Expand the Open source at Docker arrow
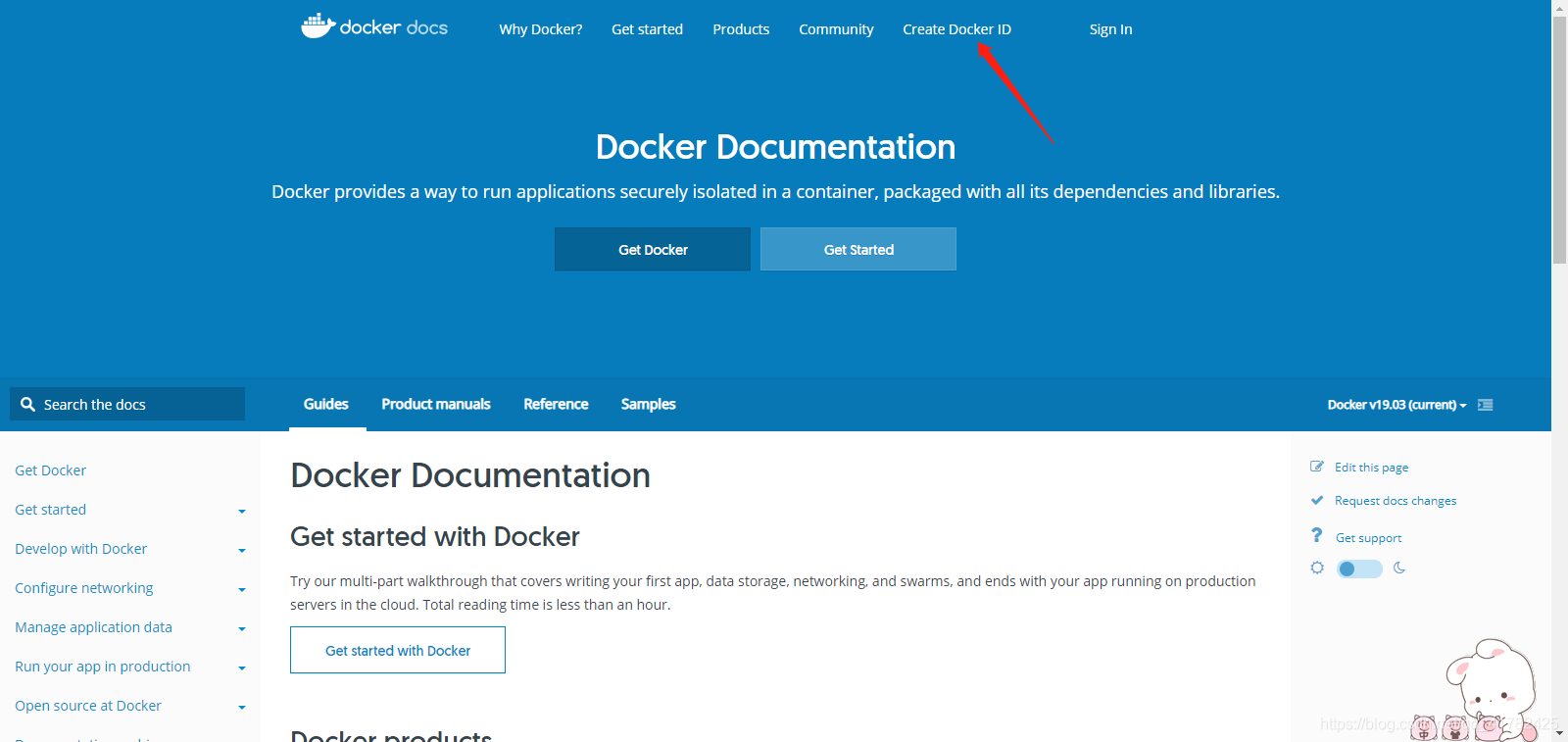Image resolution: width=1568 pixels, height=742 pixels. click(x=242, y=708)
